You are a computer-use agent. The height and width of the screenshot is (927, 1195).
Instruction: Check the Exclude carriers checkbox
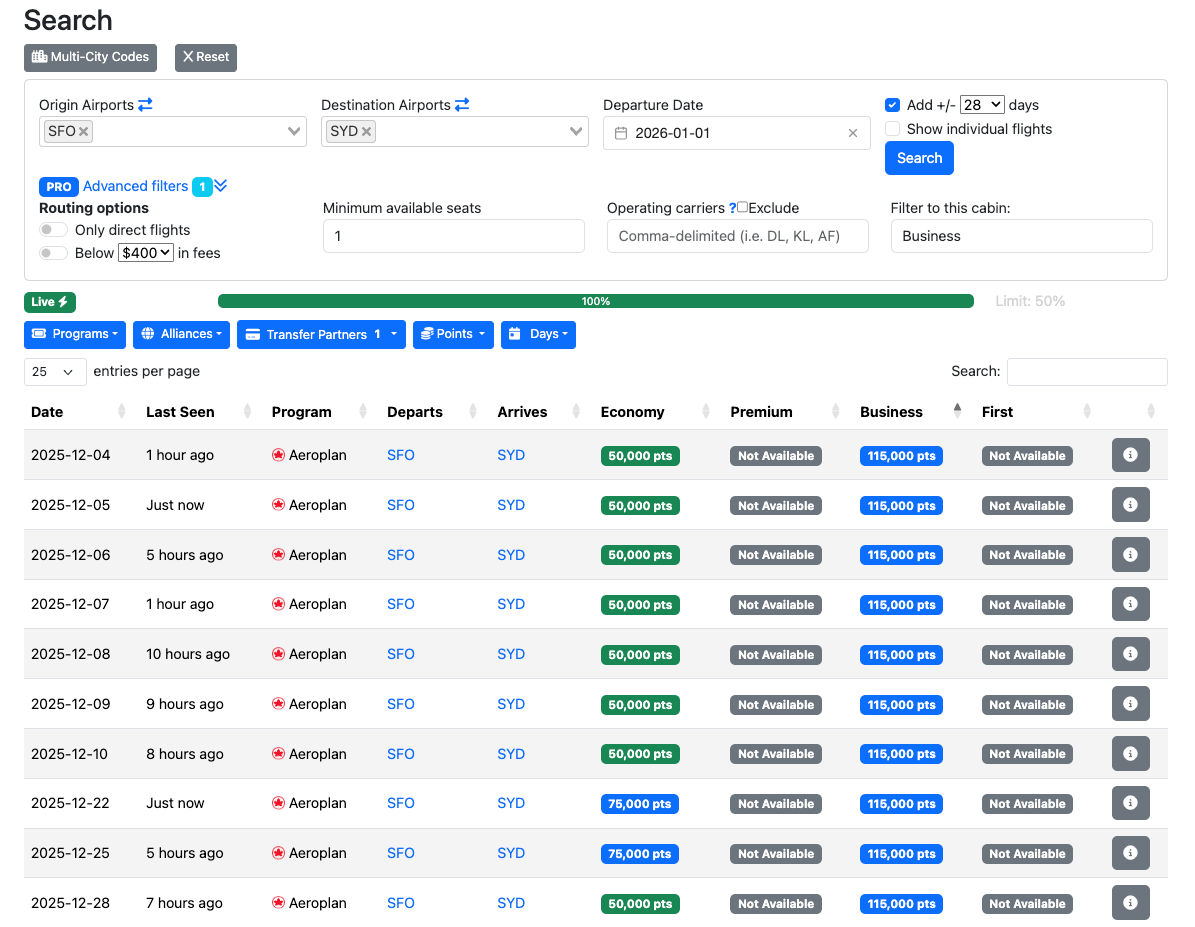742,207
